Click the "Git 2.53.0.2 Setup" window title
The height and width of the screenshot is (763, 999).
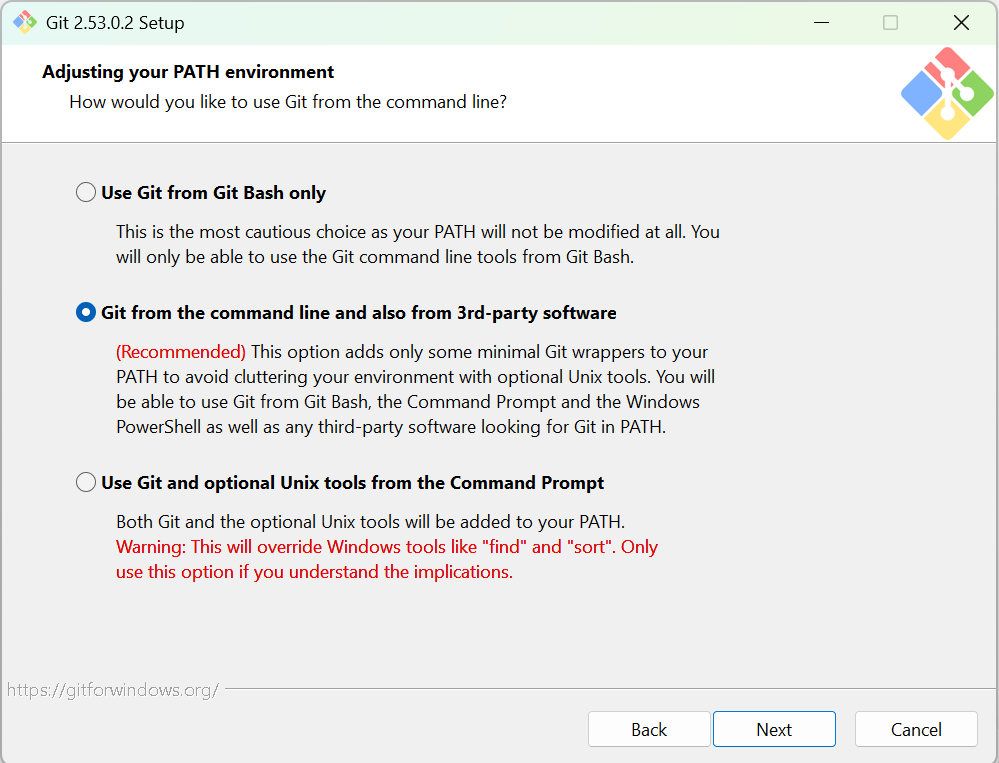point(115,22)
